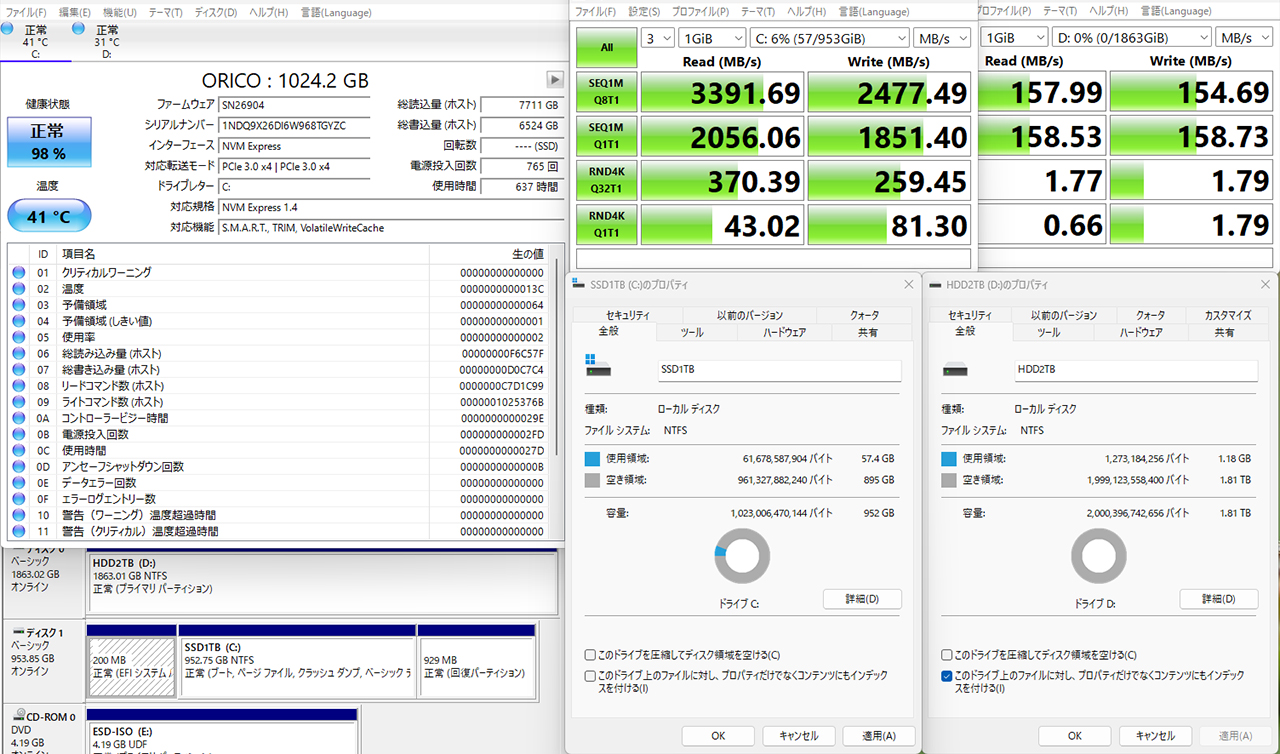The image size is (1280, 754).
Task: Switch to the ハードウェア tab in SSD1TB properties
Action: click(784, 332)
